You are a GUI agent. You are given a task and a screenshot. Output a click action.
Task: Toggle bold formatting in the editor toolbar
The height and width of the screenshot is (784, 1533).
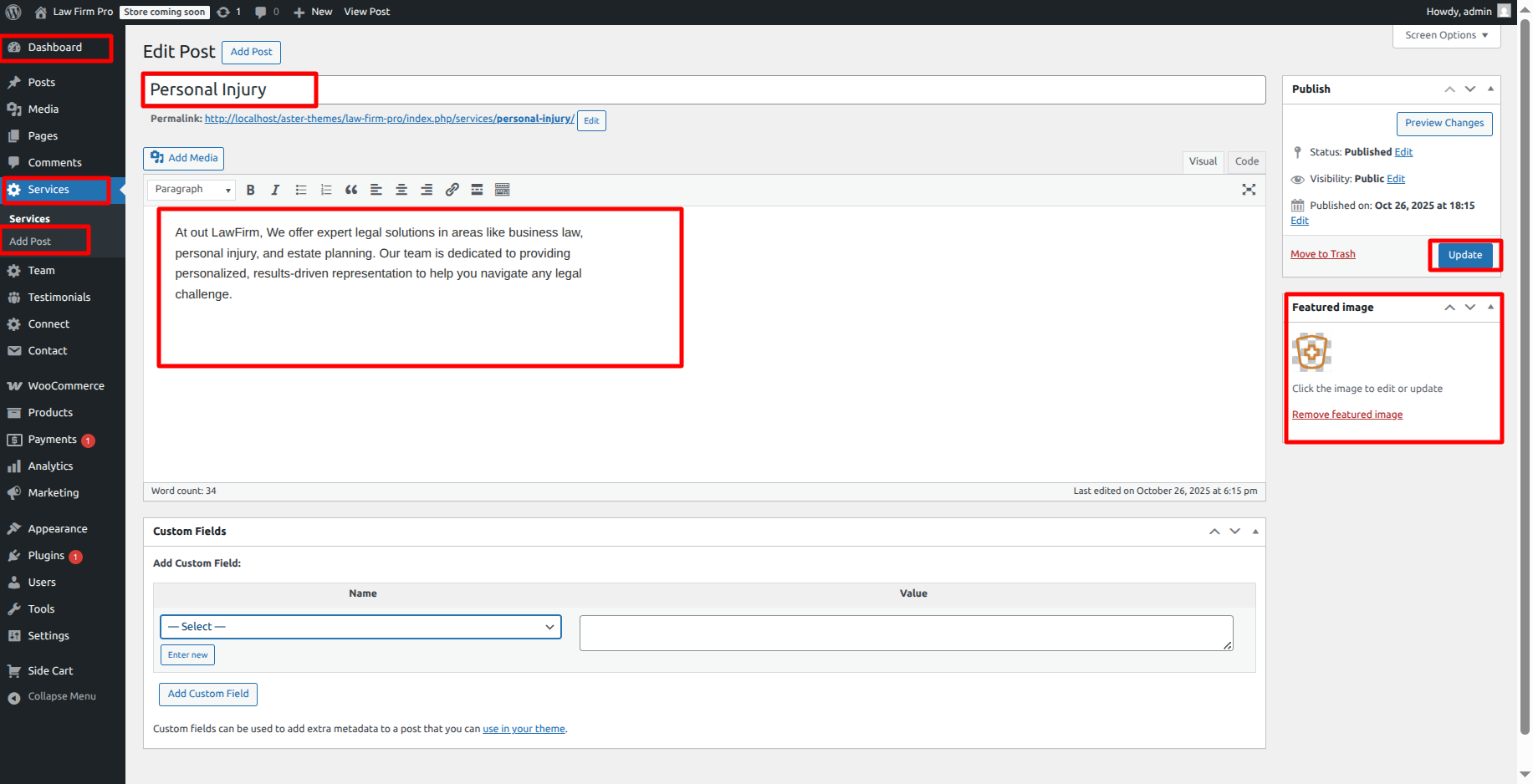click(250, 190)
